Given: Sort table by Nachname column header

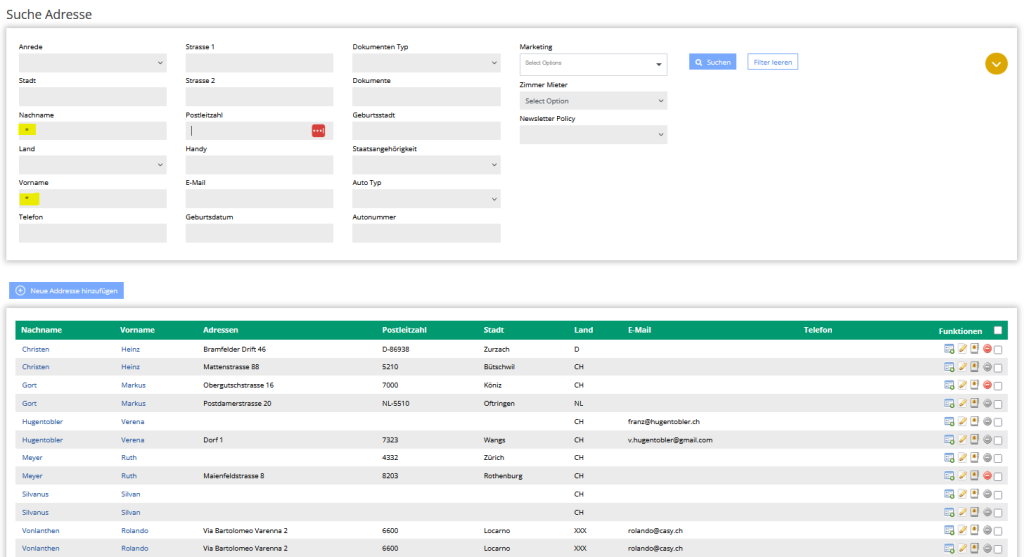Looking at the screenshot, I should [42, 330].
